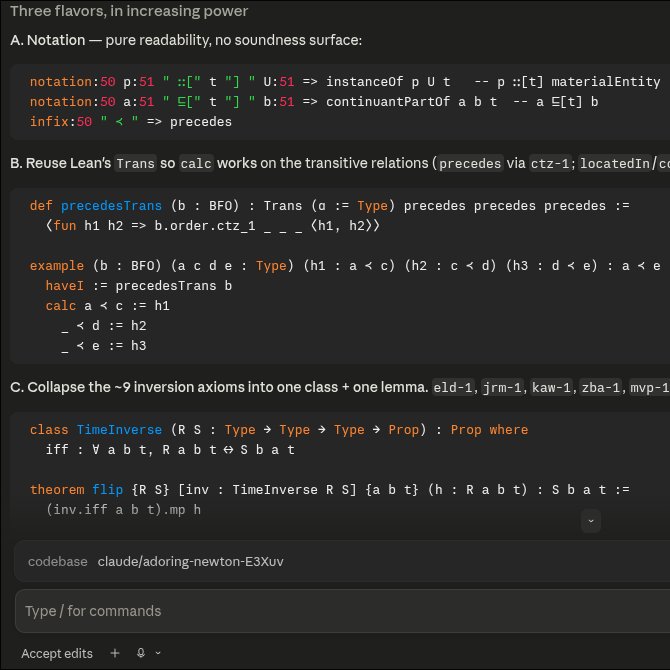Click the inline code "zba-1"
Screen dimensions: 670x670
(x=600, y=388)
